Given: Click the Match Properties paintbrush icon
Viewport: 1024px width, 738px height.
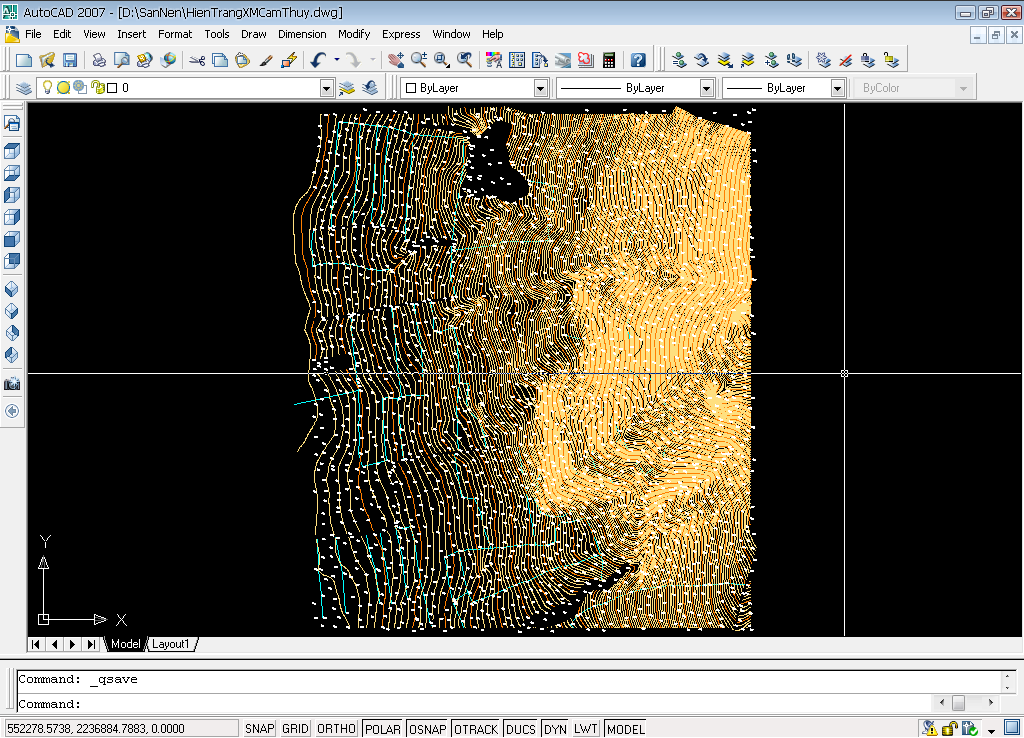Looking at the screenshot, I should click(x=267, y=60).
